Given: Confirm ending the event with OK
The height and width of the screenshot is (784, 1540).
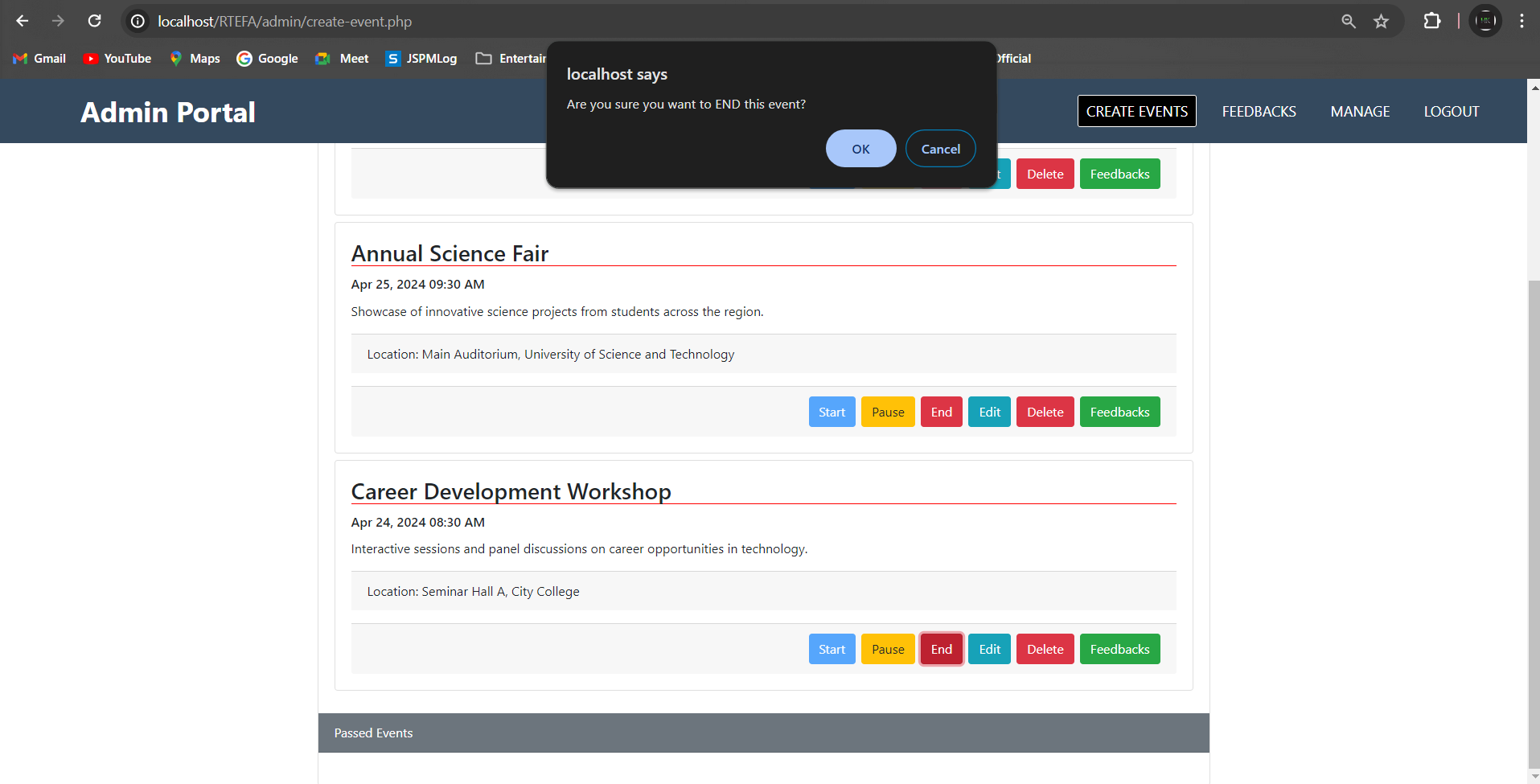Looking at the screenshot, I should (860, 149).
